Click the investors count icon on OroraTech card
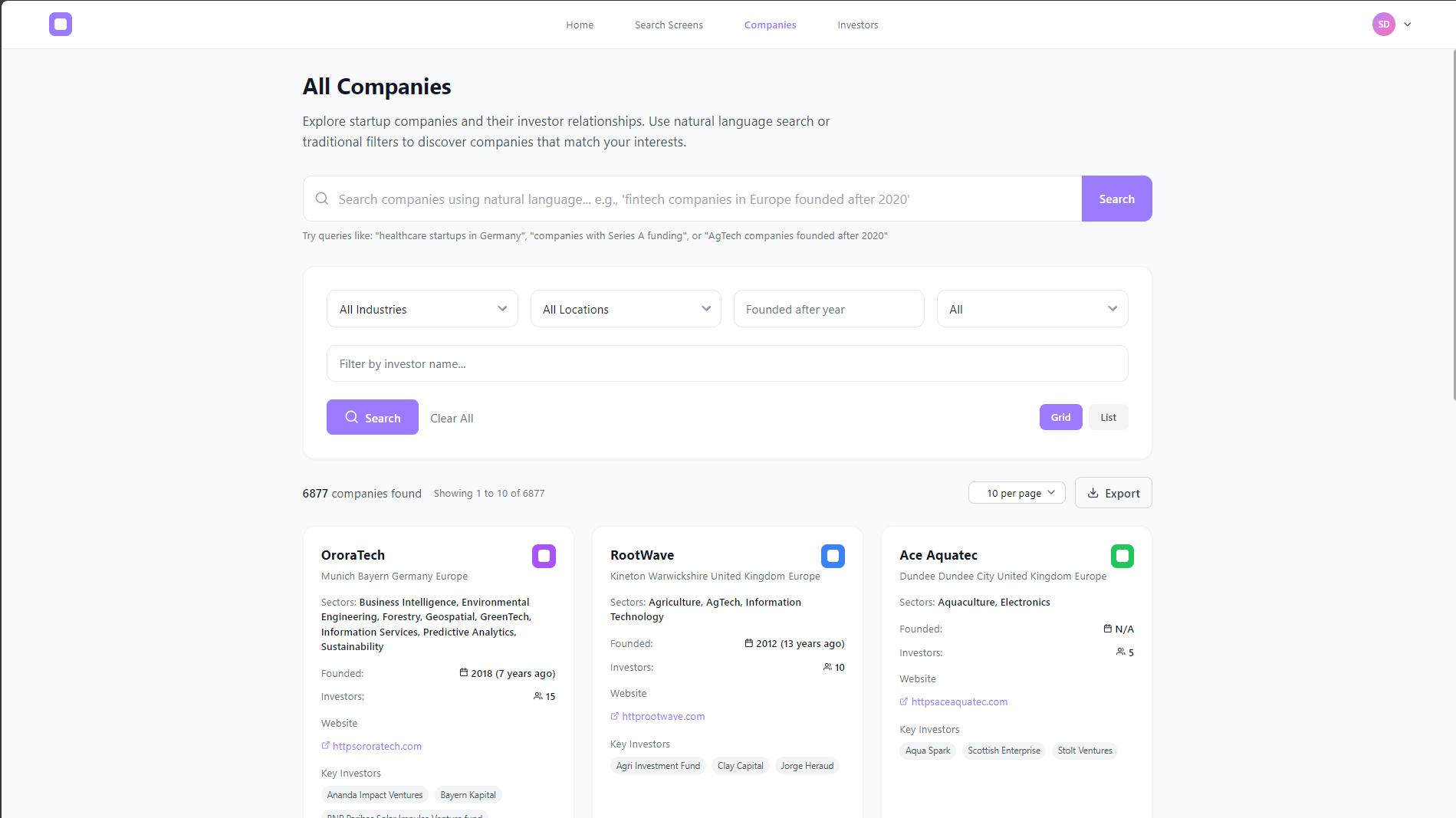The width and height of the screenshot is (1456, 818). point(539,695)
